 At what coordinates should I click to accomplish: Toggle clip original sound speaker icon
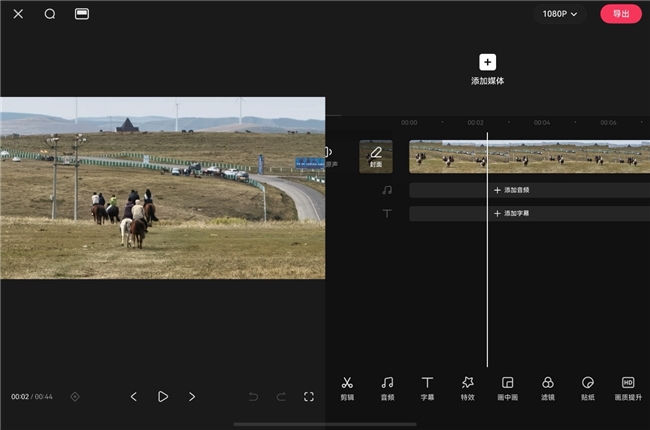[x=329, y=152]
